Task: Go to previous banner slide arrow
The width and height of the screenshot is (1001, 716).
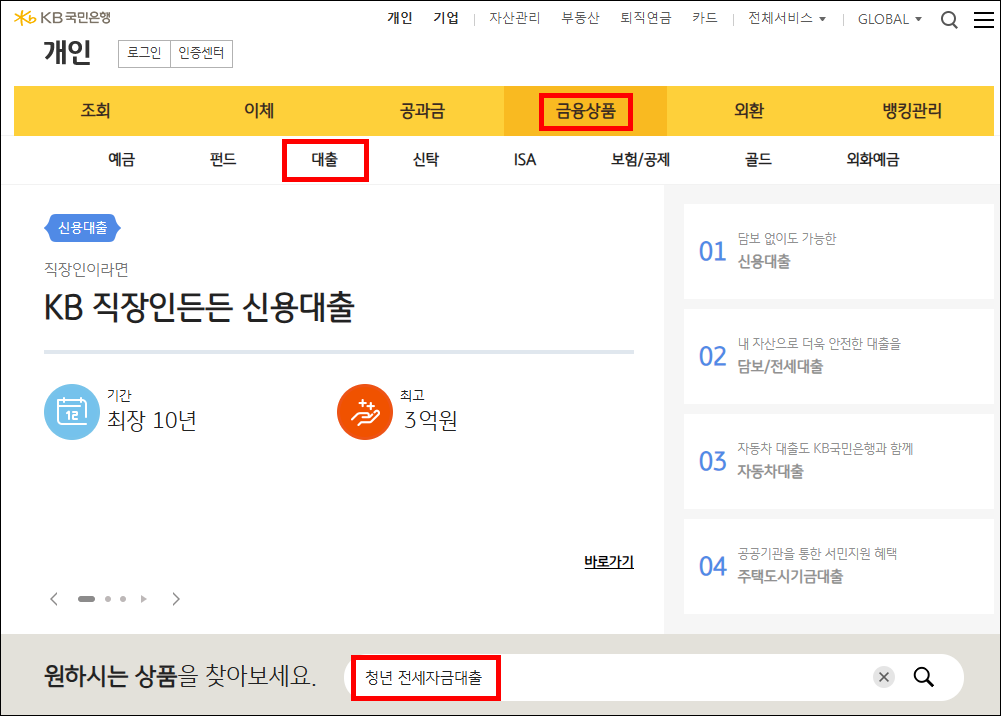Action: (x=54, y=599)
